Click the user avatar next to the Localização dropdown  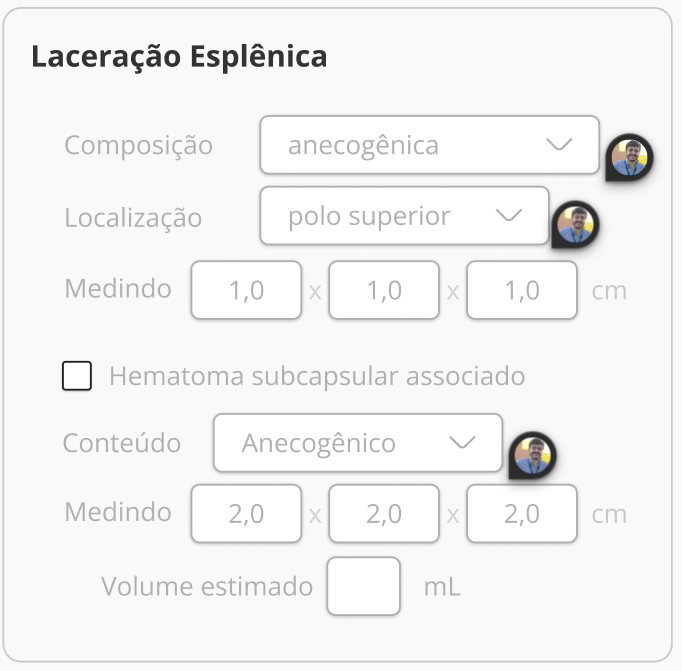[576, 224]
